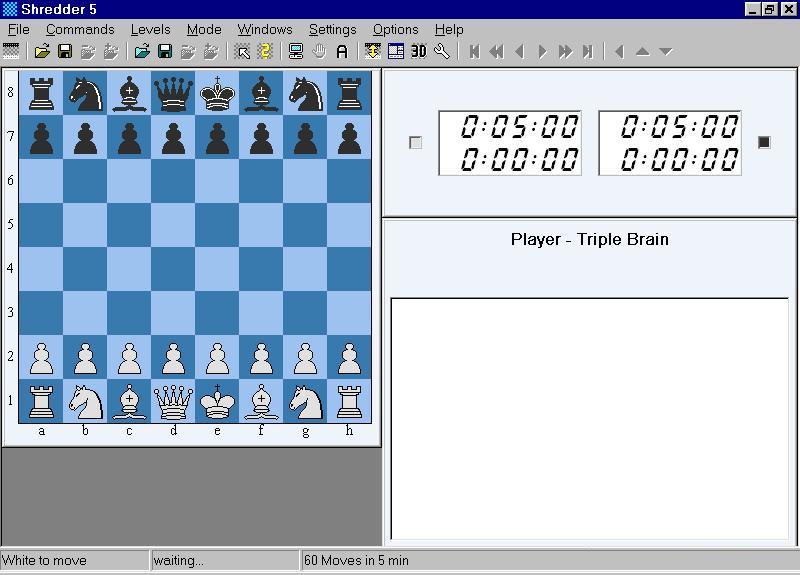Click the yellow double-arrow flip board icon

[x=372, y=51]
